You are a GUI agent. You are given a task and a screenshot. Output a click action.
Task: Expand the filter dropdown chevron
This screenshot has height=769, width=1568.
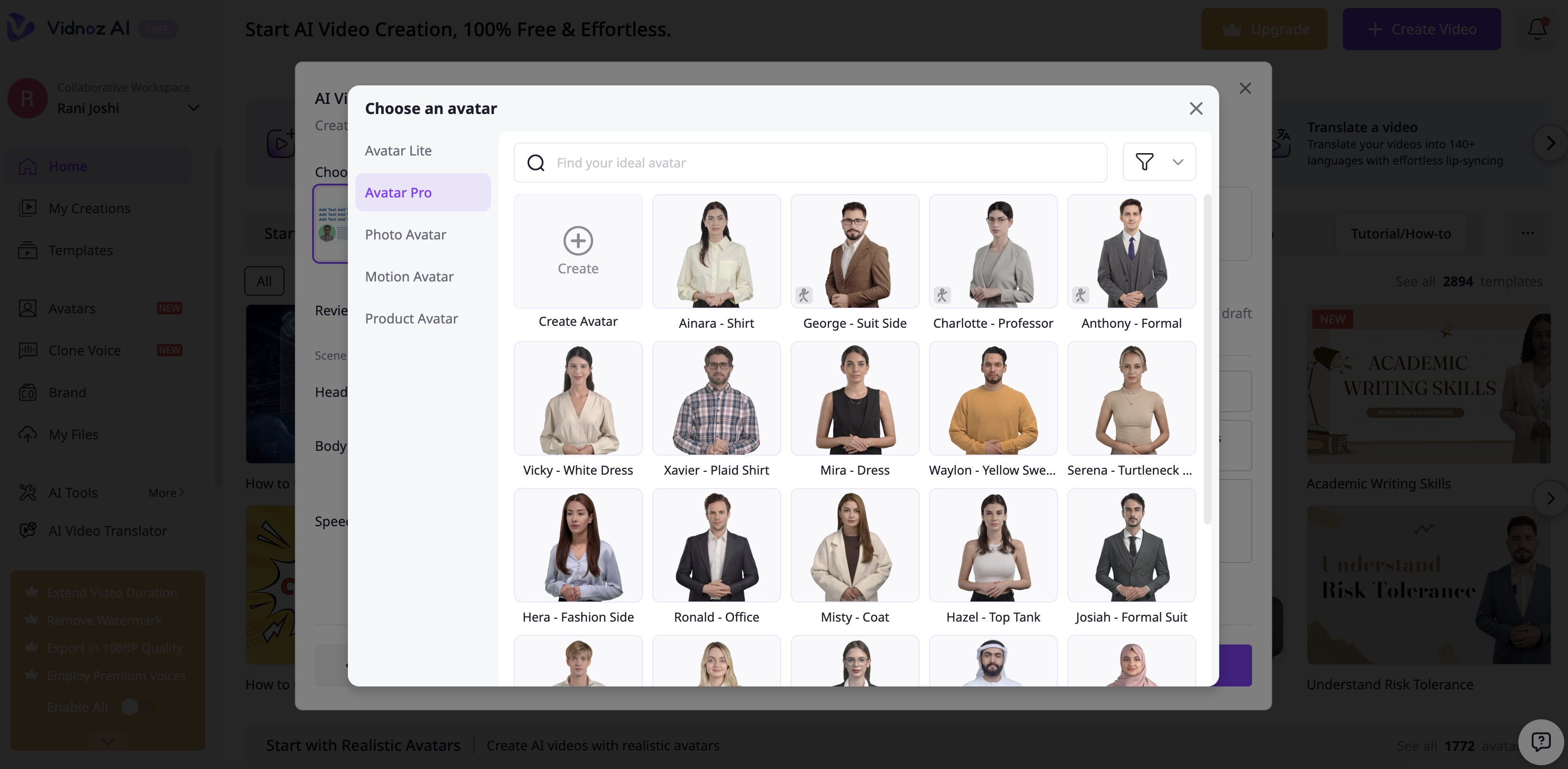(1178, 162)
